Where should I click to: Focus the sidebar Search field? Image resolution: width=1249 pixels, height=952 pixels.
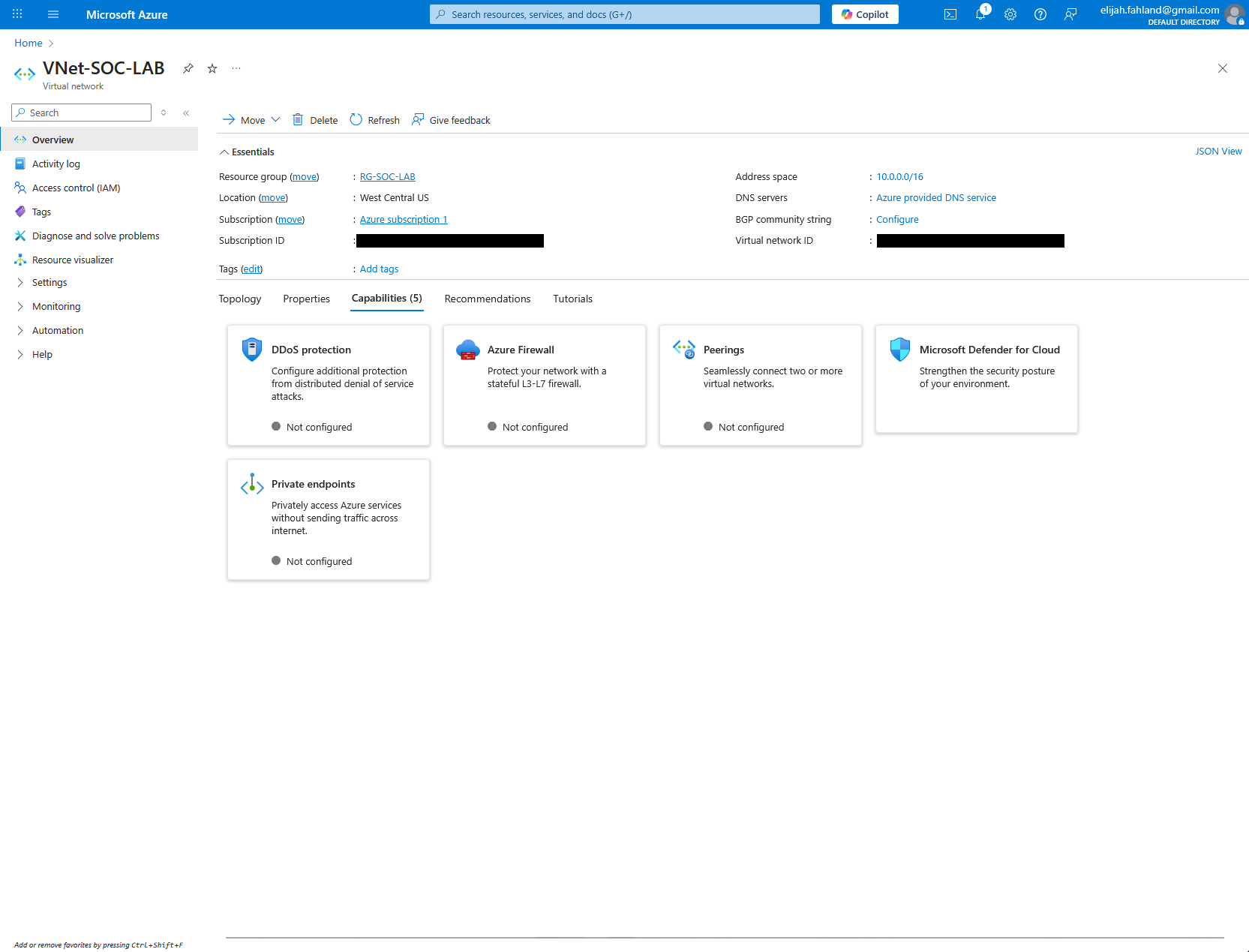[82, 113]
